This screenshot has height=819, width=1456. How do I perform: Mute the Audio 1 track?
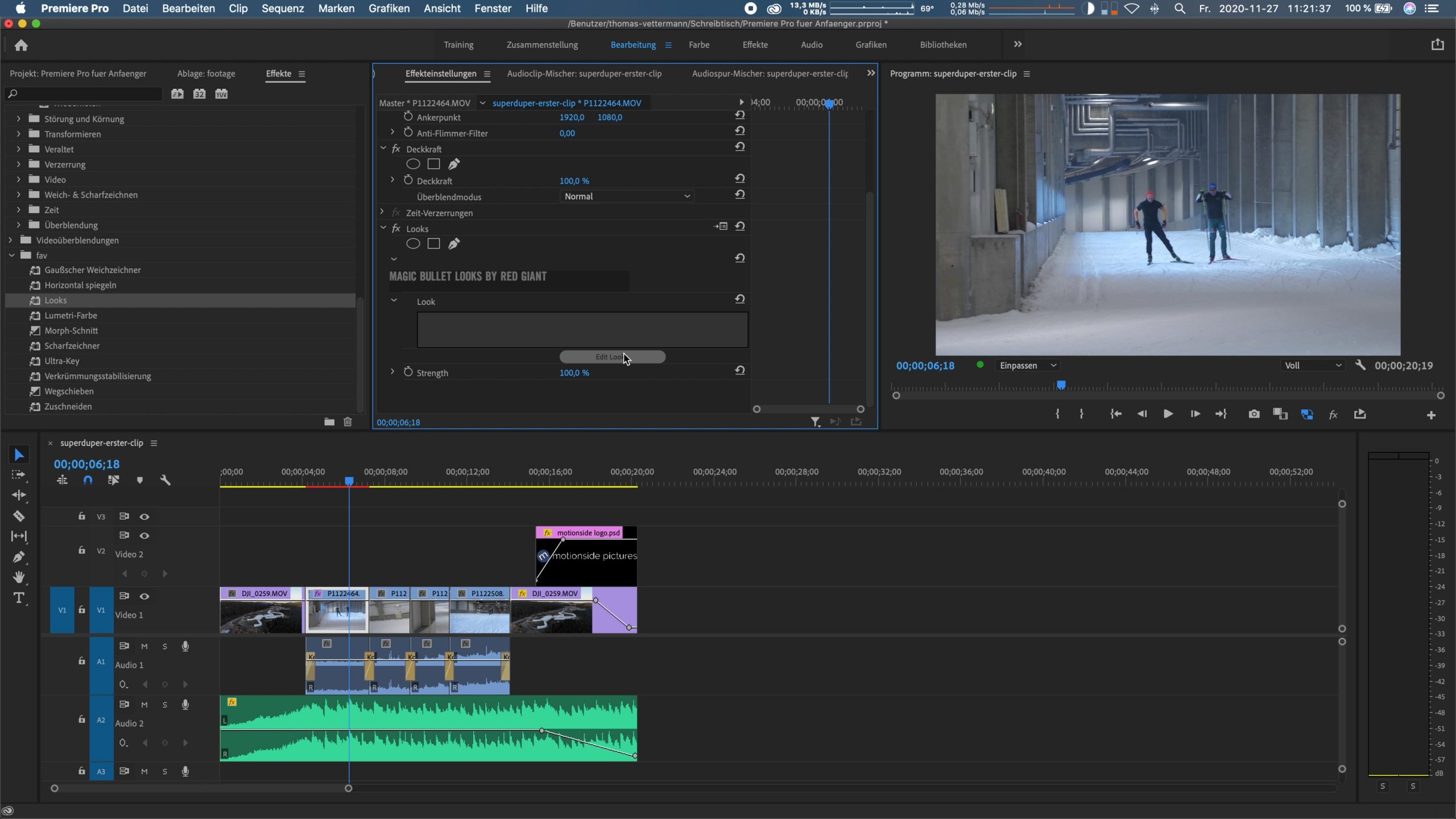pos(144,646)
